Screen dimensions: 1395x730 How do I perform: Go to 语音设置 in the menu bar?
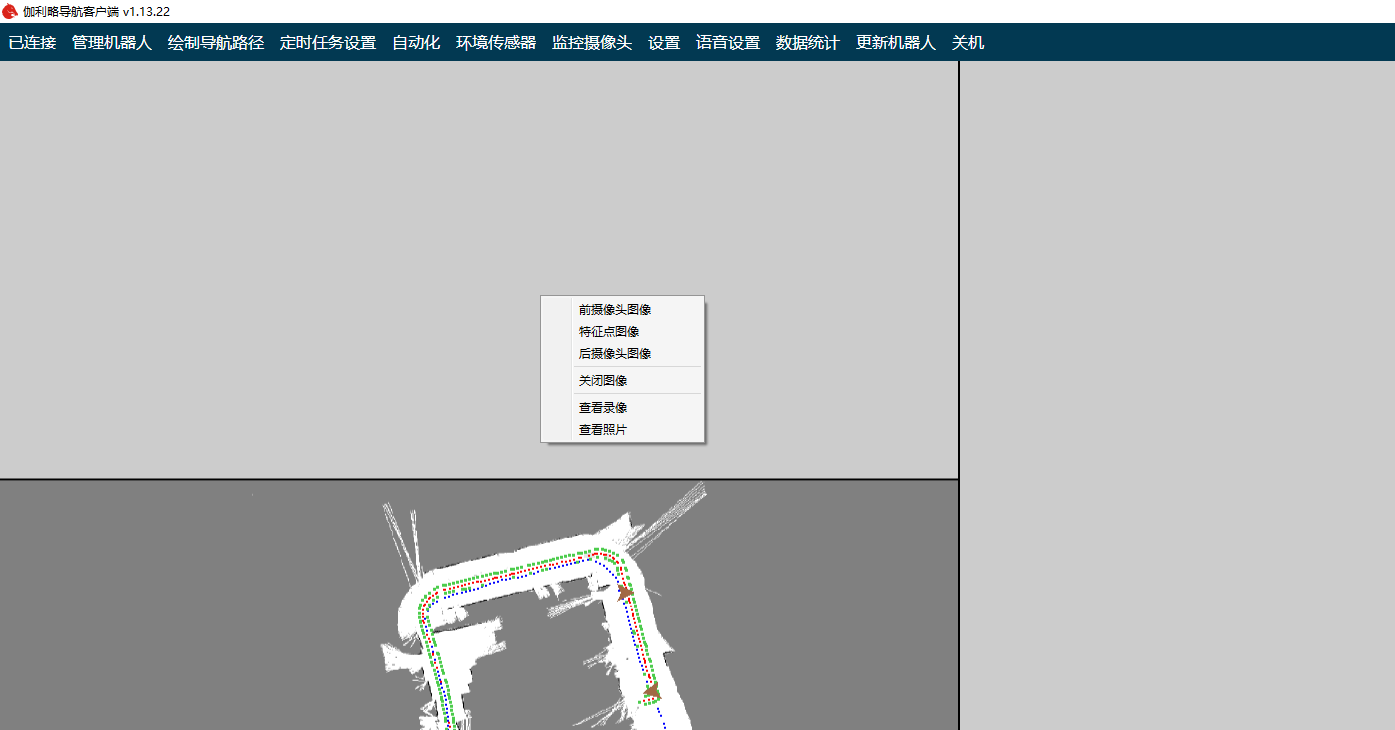click(728, 43)
